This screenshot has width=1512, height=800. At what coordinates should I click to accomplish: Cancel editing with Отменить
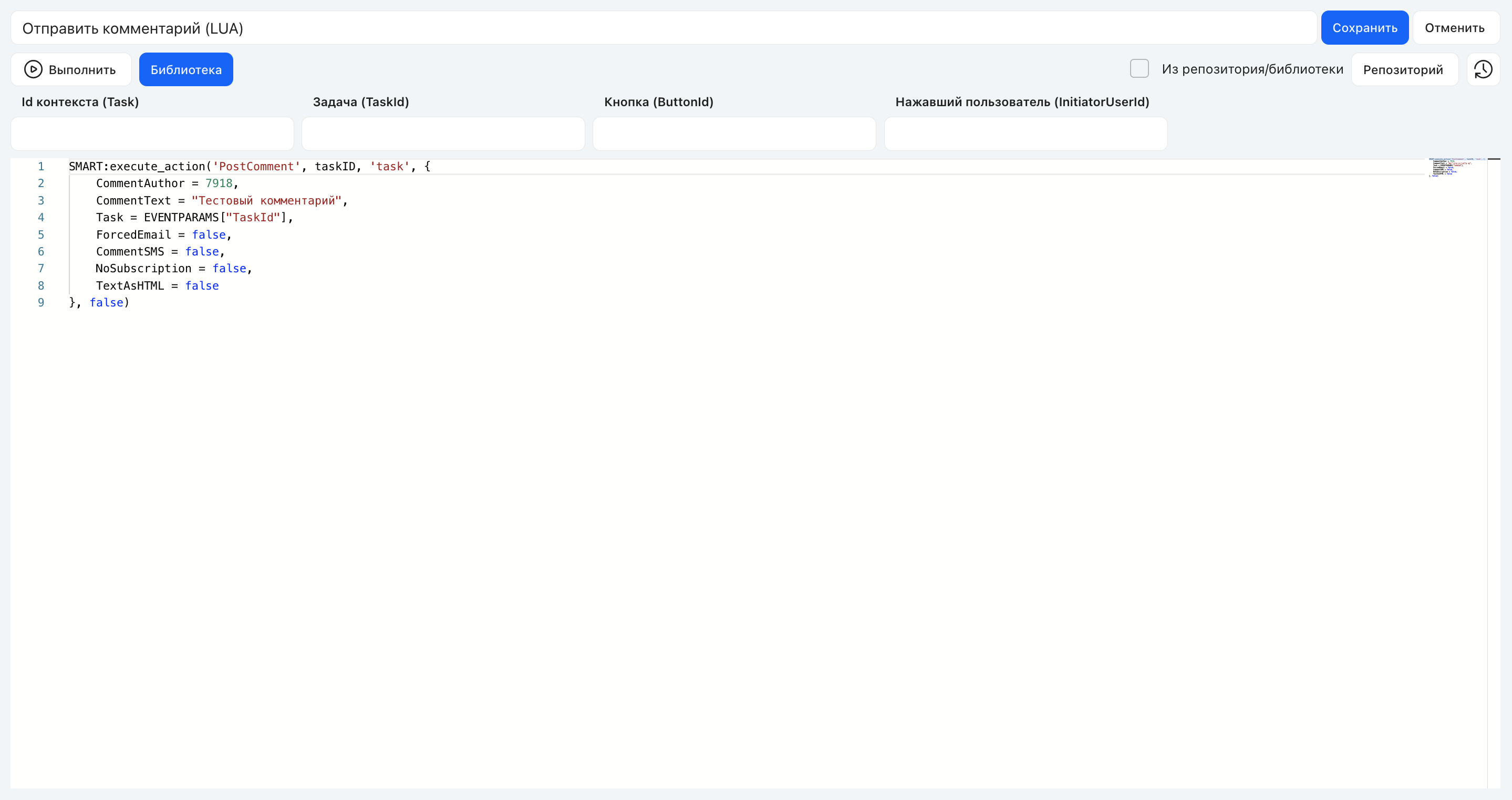tap(1455, 28)
